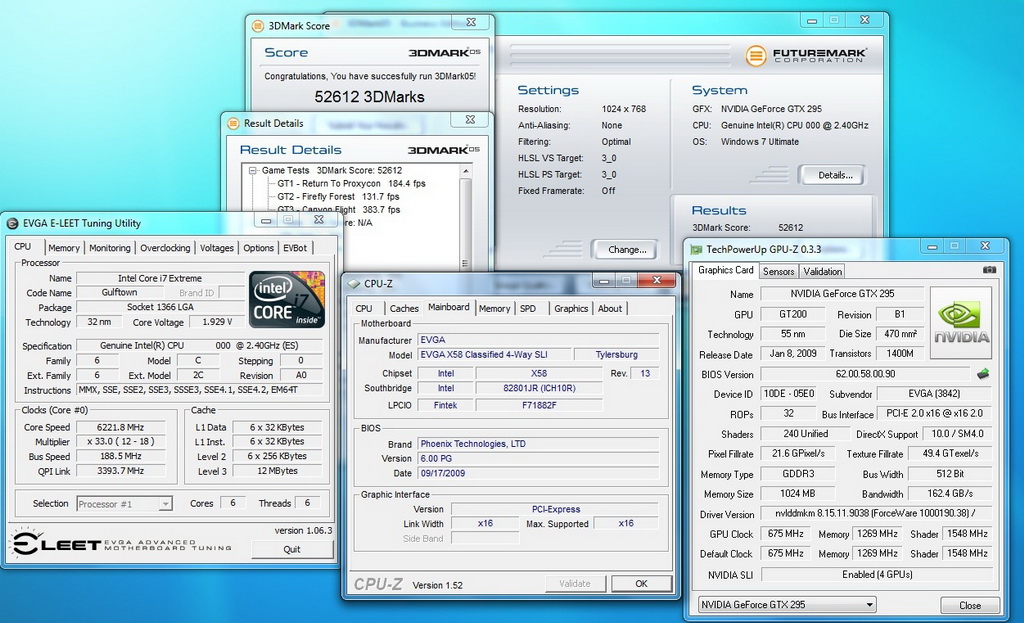This screenshot has width=1024, height=623.
Task: Select the Mainboard tab in CPU-Z
Action: click(449, 307)
